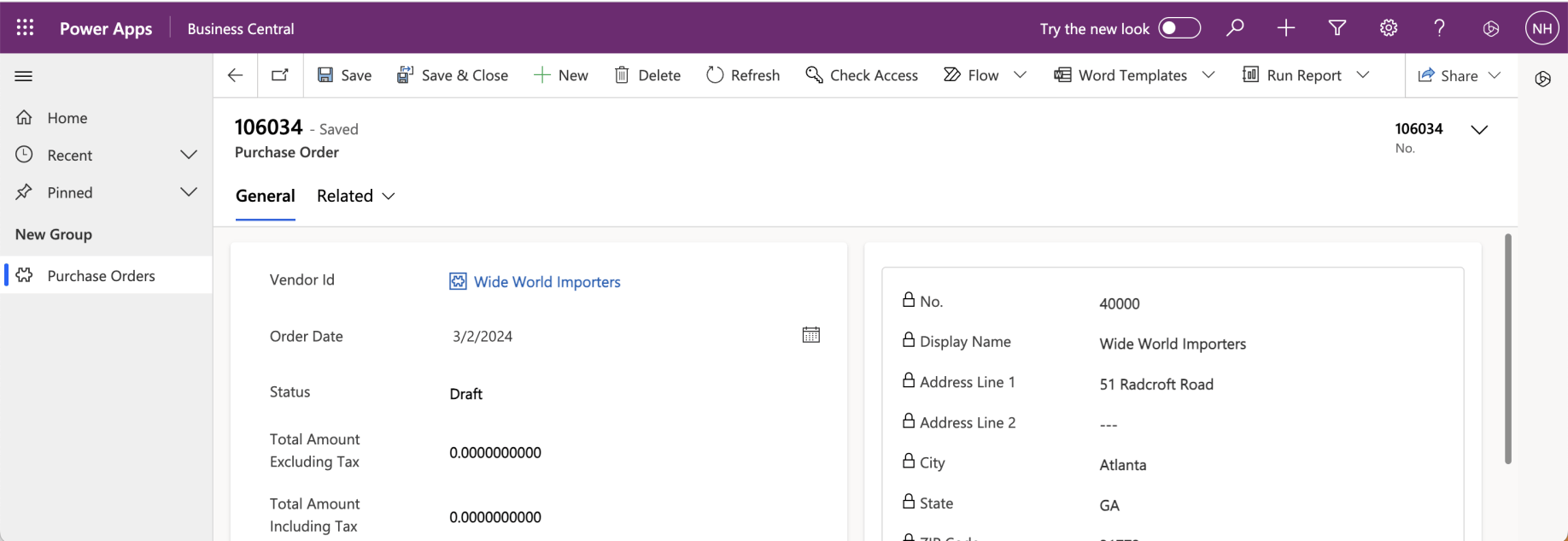1568x541 pixels.
Task: Expand the Word Templates dropdown
Action: 1208,75
